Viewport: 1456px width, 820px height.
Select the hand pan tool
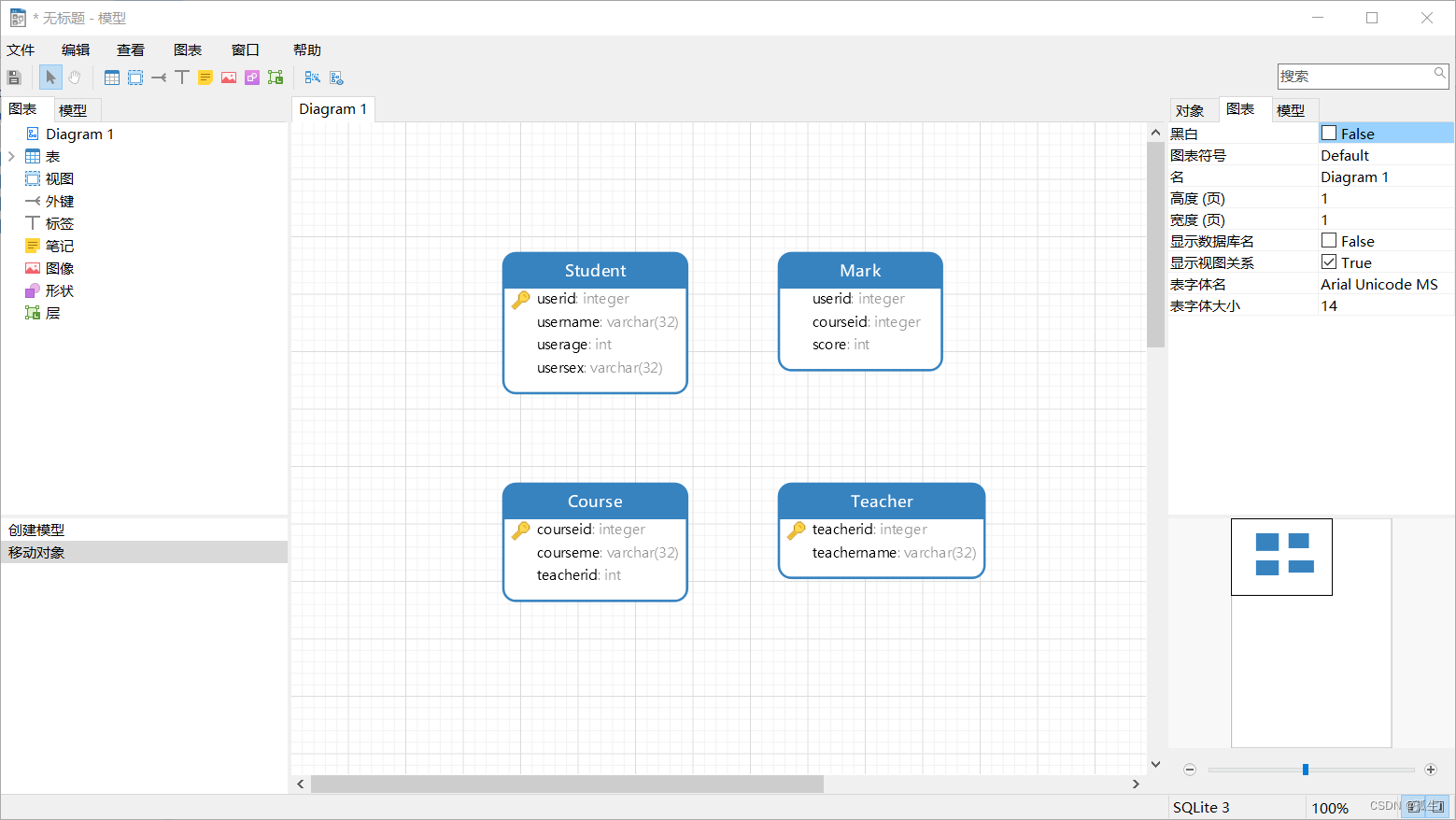click(75, 78)
